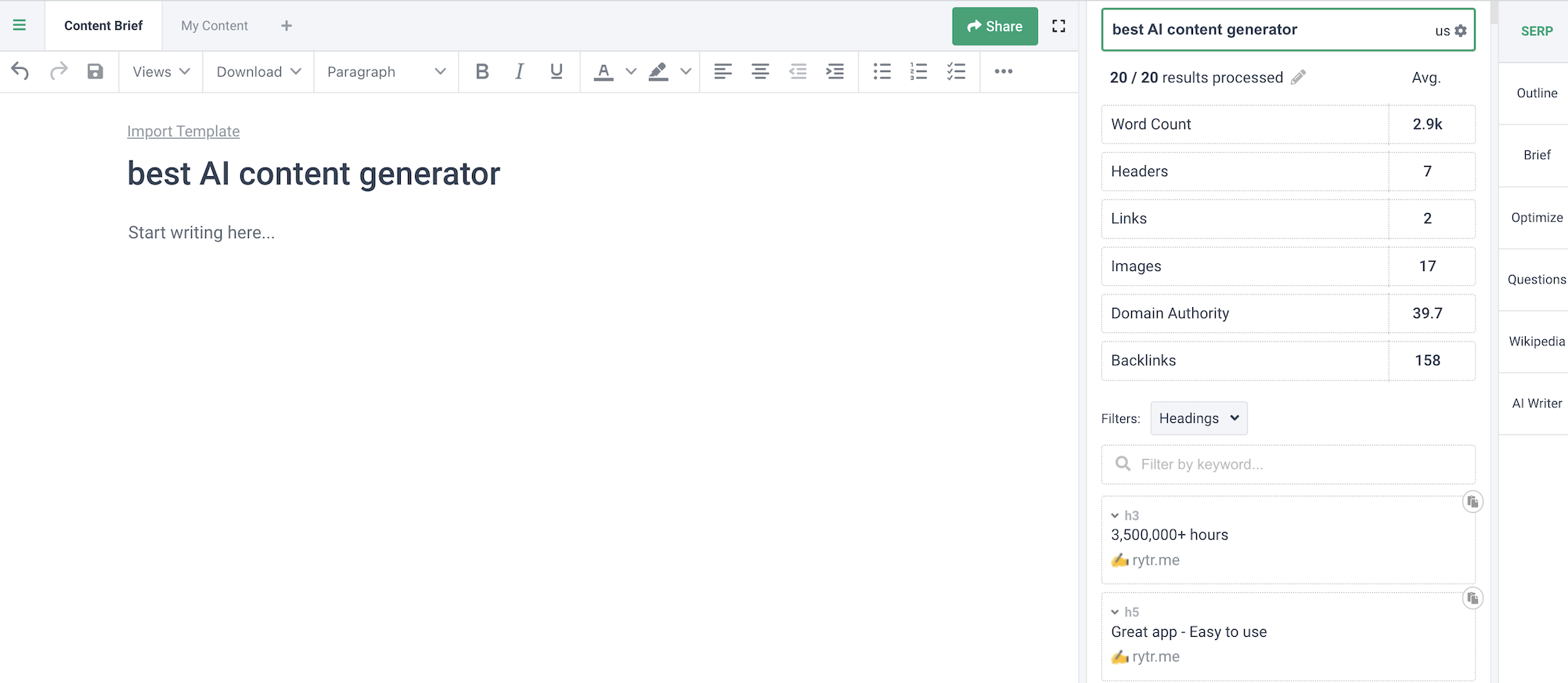This screenshot has height=683, width=1568.
Task: Click the undo arrow icon
Action: click(x=20, y=71)
